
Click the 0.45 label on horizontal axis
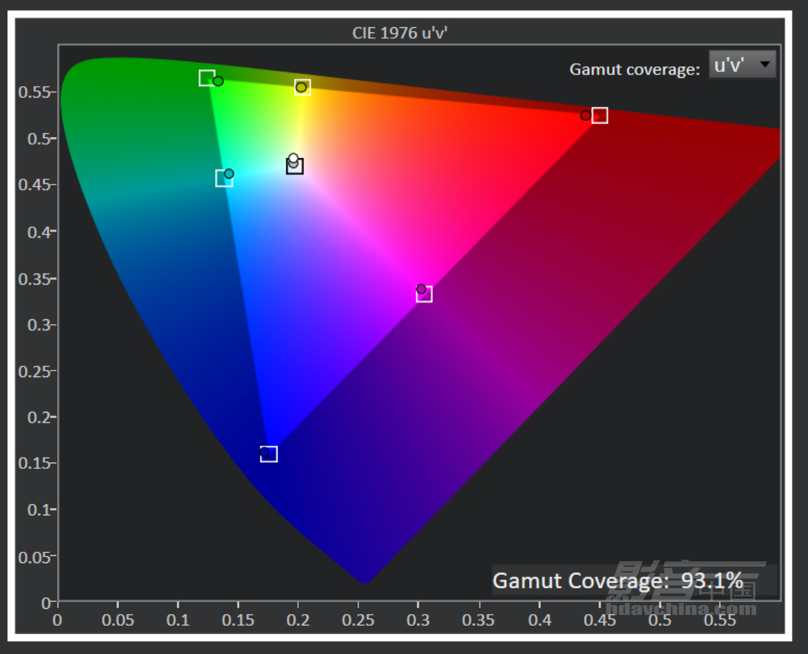(x=600, y=620)
